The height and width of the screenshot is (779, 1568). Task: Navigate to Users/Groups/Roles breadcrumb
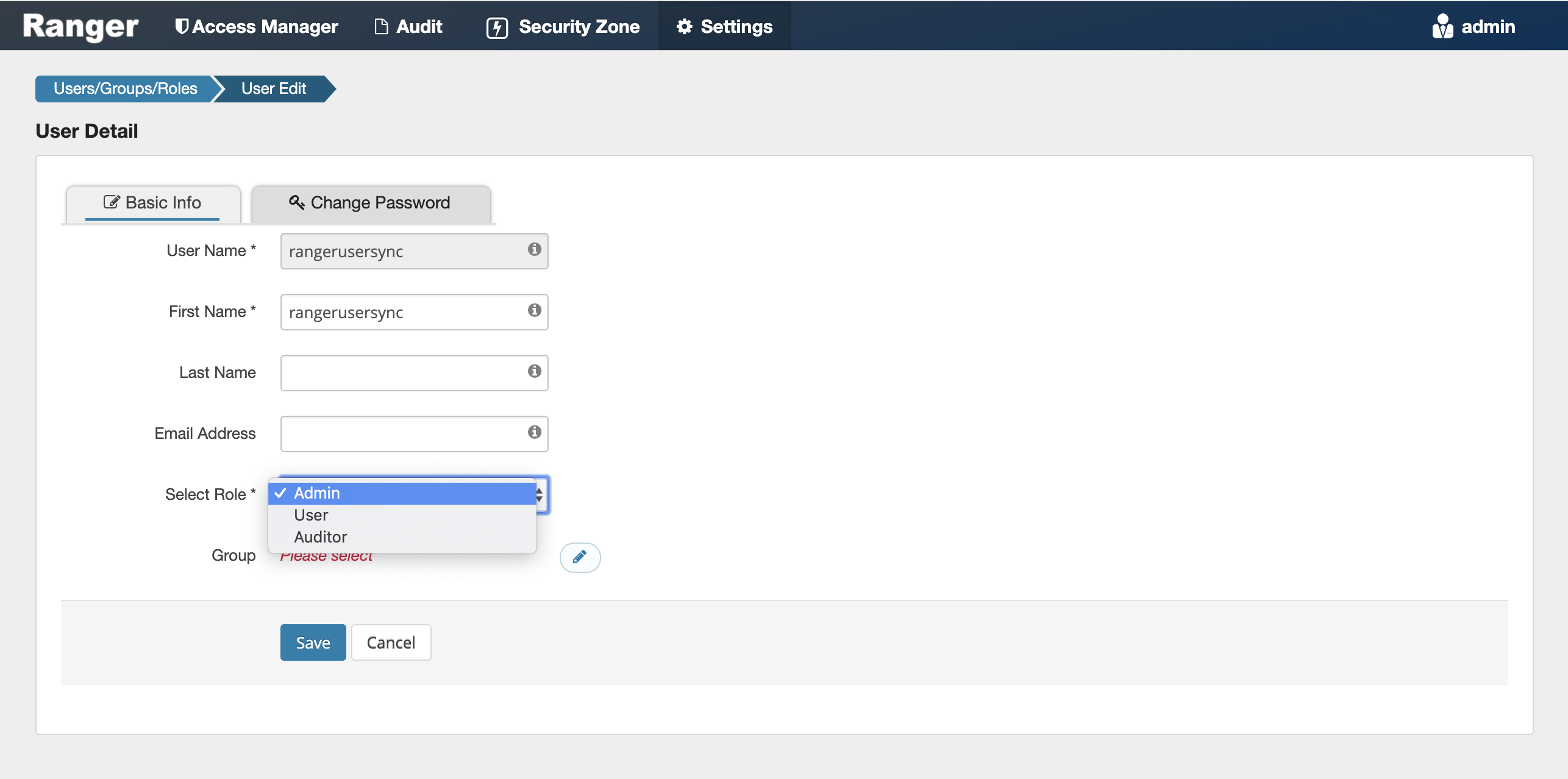(x=125, y=89)
